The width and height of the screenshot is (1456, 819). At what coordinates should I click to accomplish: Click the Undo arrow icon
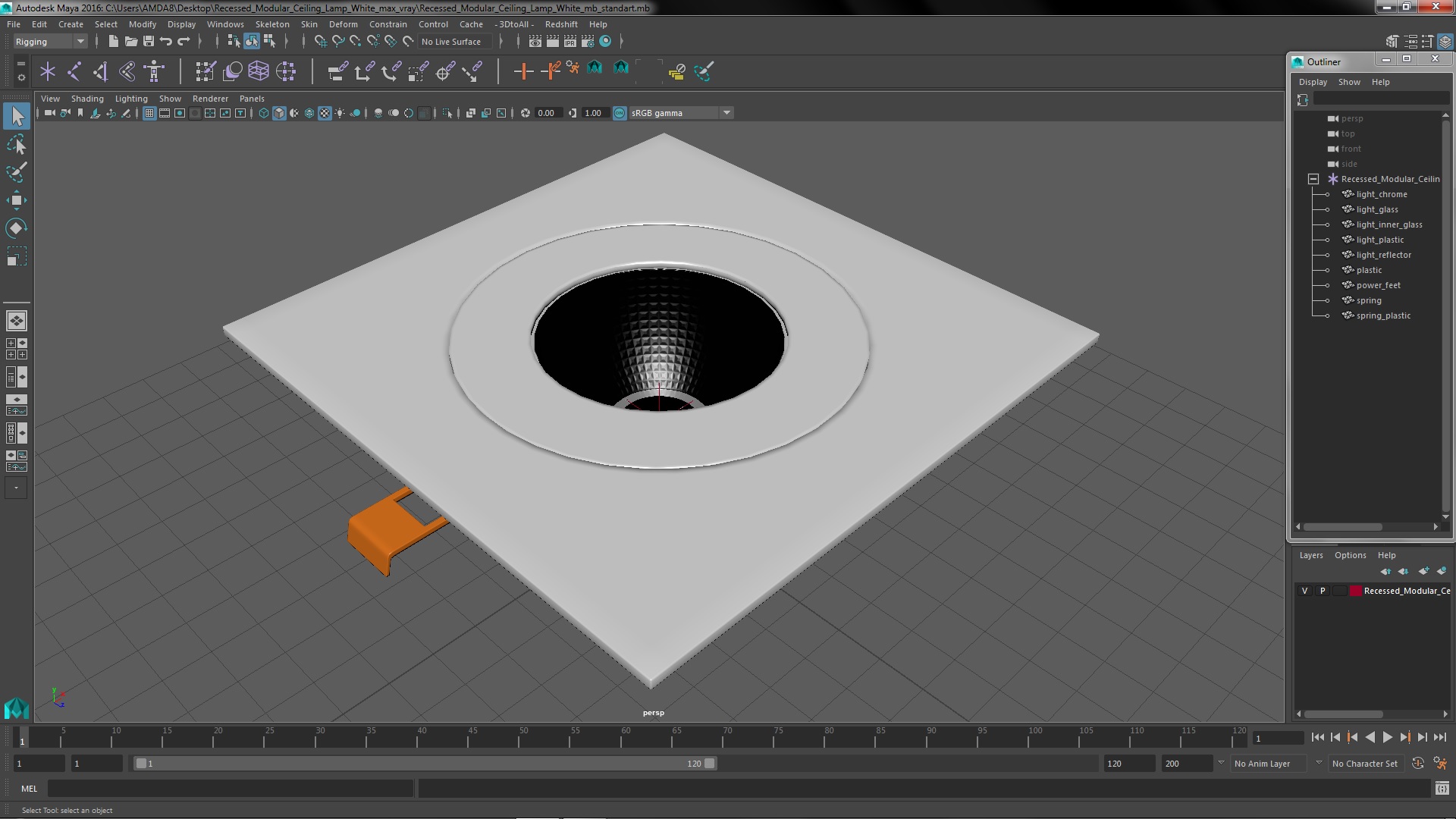[x=166, y=42]
